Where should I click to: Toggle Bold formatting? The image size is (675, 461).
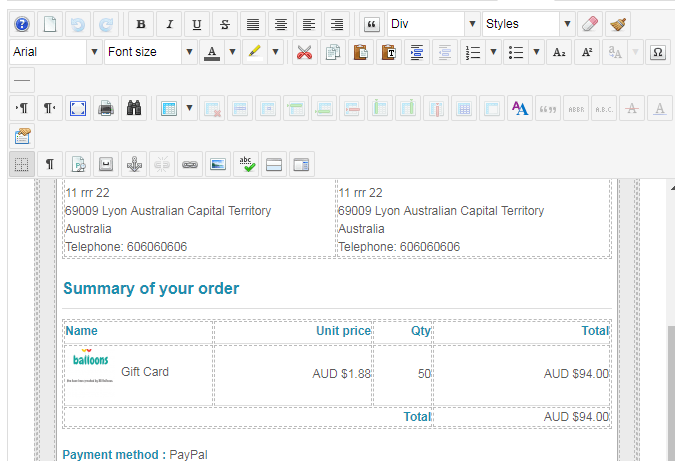141,24
